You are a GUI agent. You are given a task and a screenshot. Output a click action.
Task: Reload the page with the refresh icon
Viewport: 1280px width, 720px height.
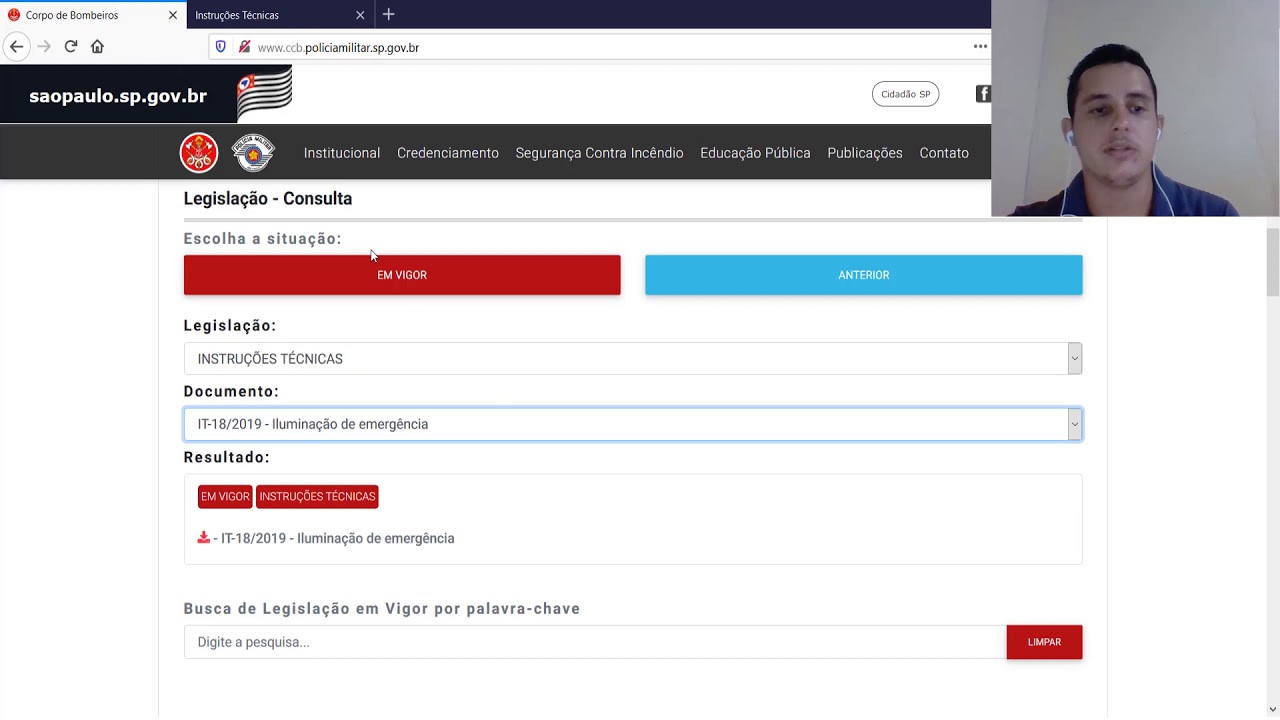(x=71, y=46)
